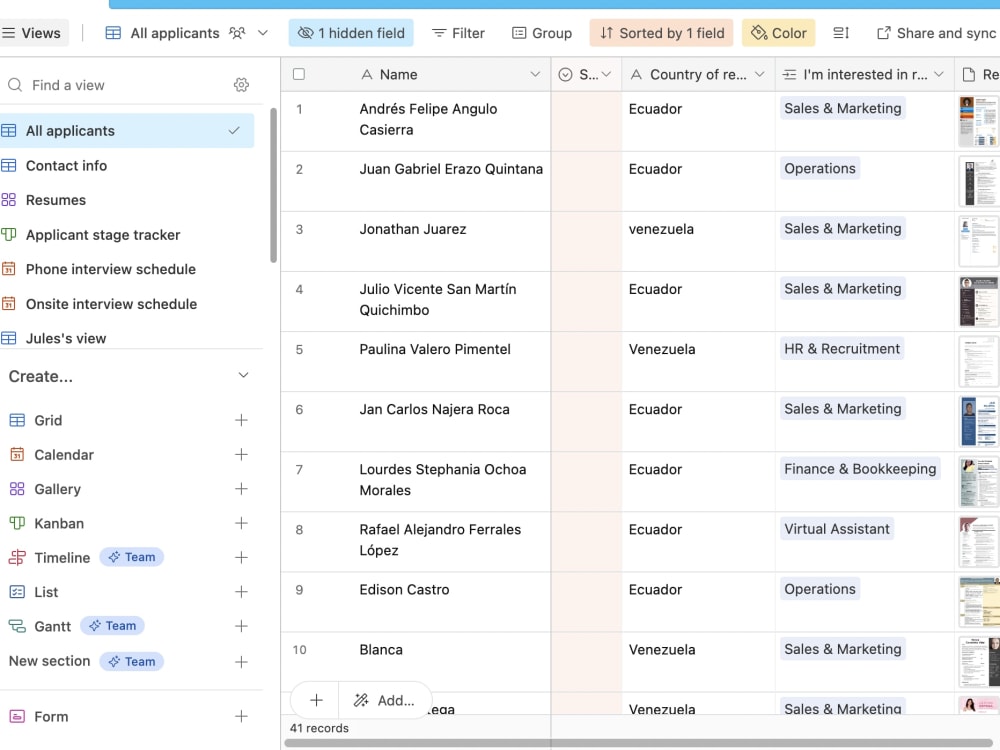Open the S... status column dropdown
This screenshot has width=1000, height=750.
click(607, 75)
